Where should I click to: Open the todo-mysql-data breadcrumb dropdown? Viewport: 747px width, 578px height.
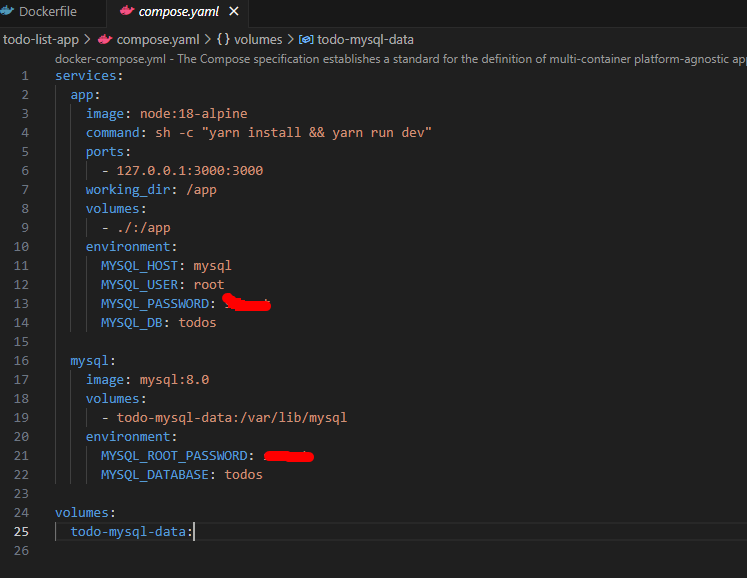tap(365, 40)
